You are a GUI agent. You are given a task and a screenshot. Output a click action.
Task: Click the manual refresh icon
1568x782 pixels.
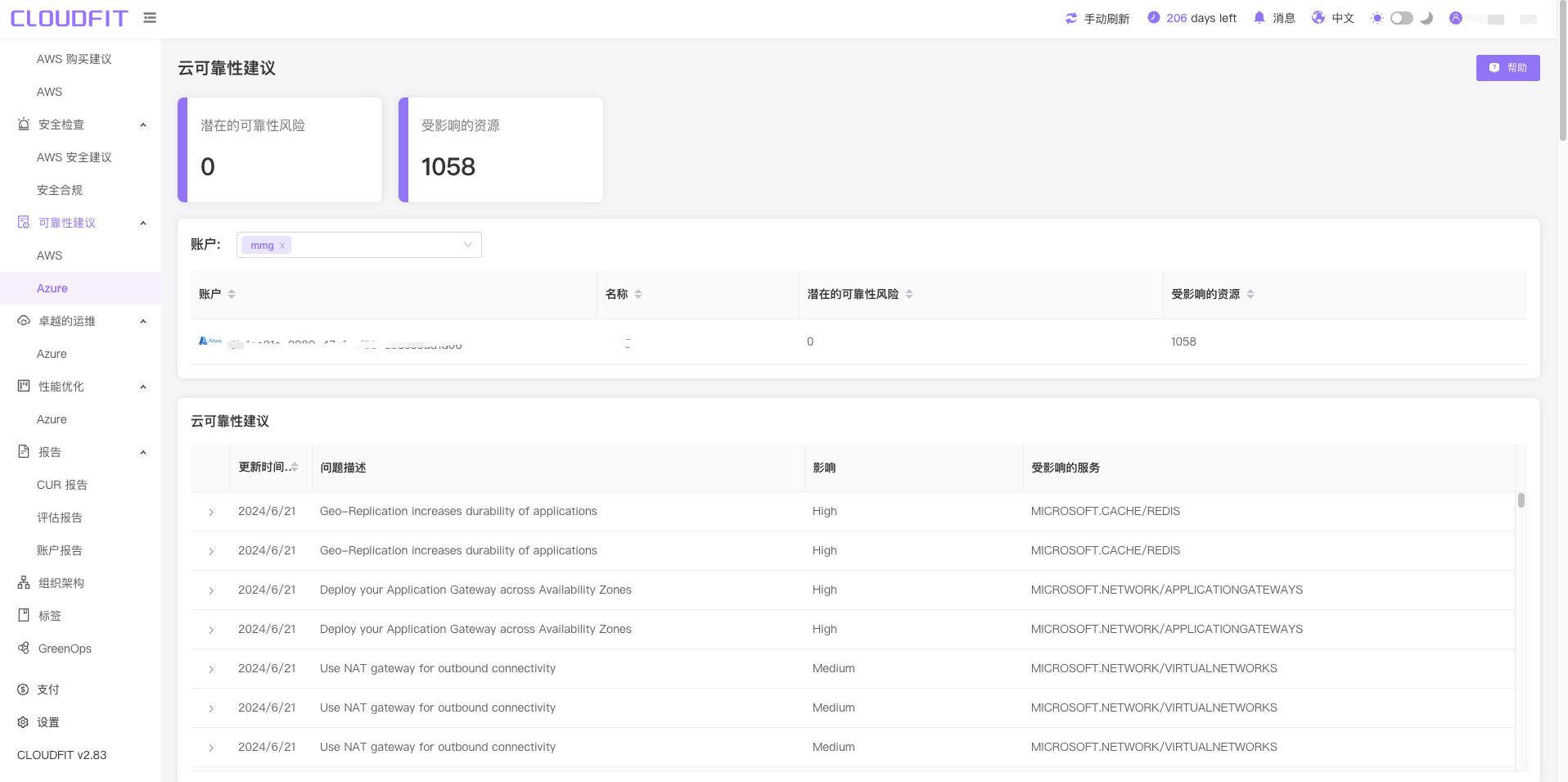tap(1071, 18)
